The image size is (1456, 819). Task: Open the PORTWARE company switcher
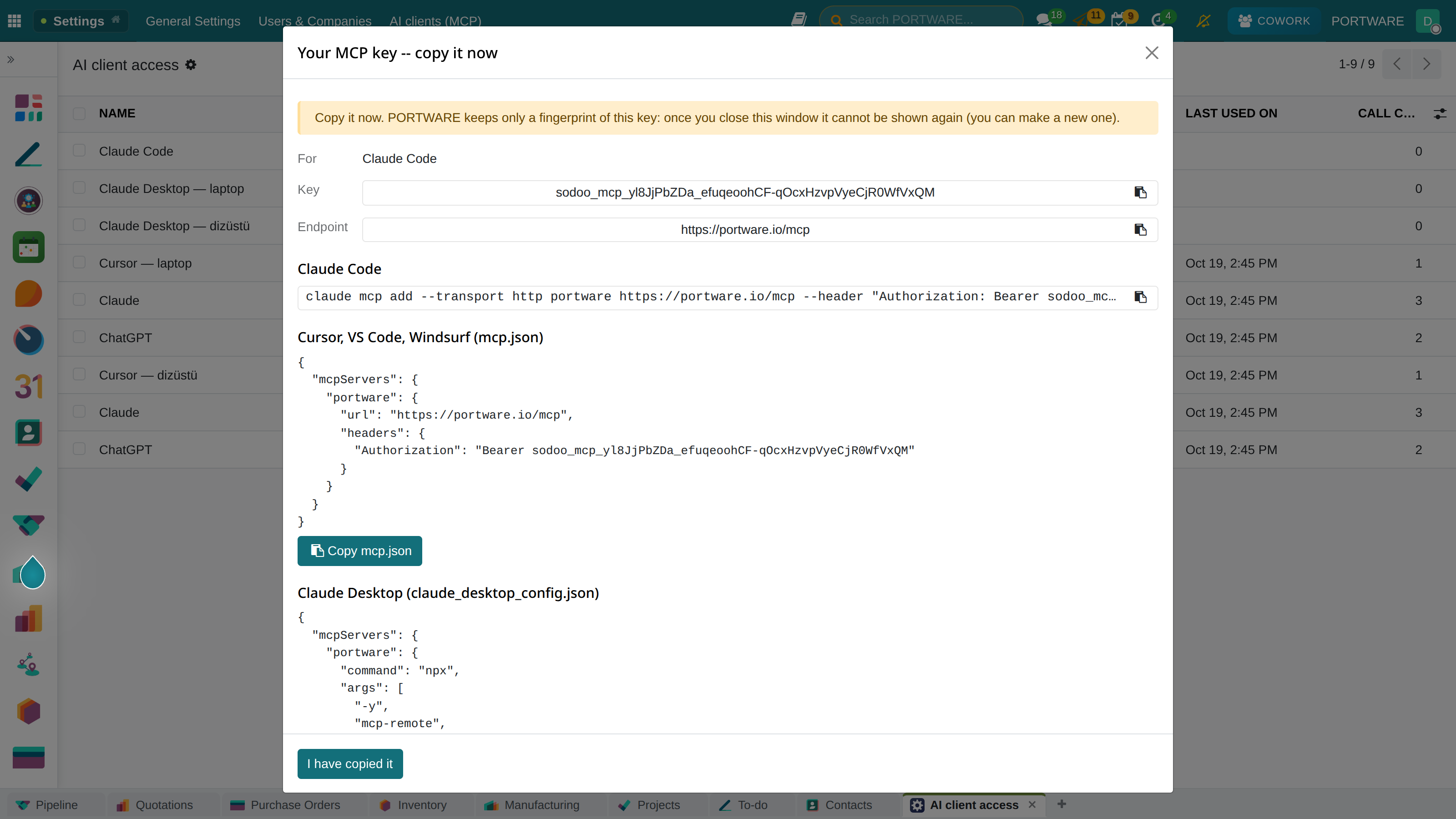[1367, 21]
